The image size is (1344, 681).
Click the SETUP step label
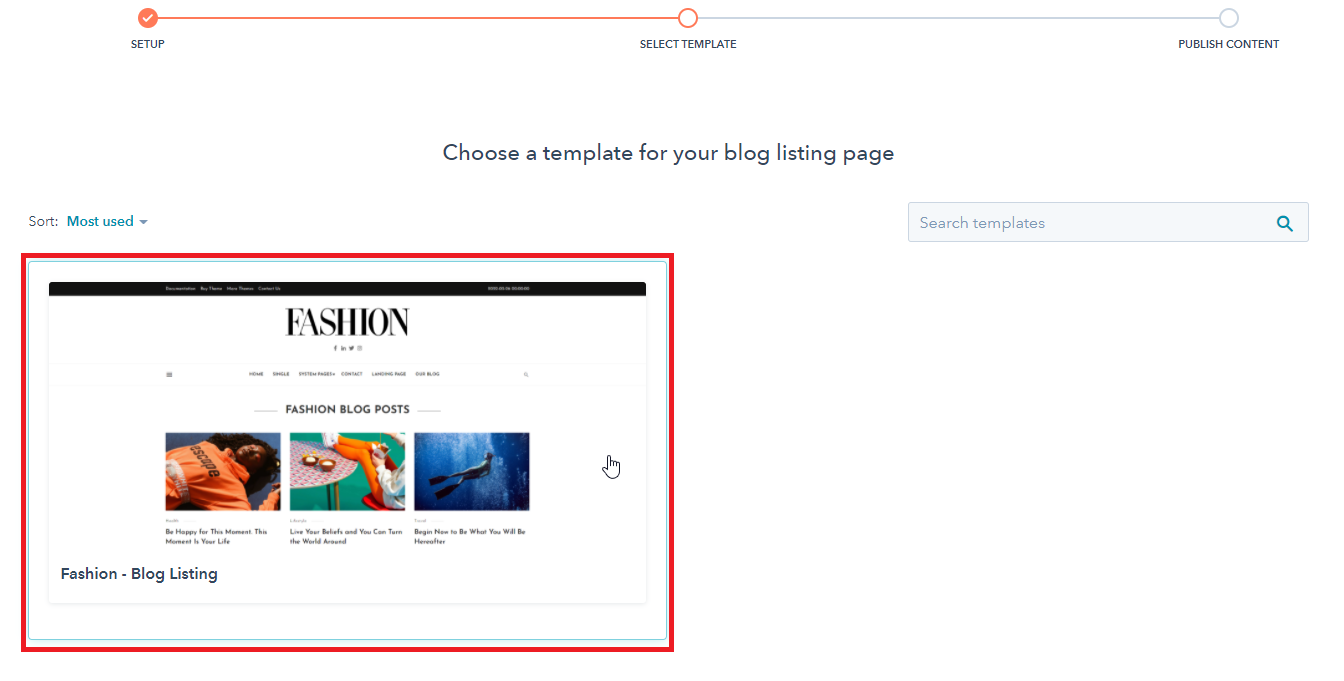(148, 44)
